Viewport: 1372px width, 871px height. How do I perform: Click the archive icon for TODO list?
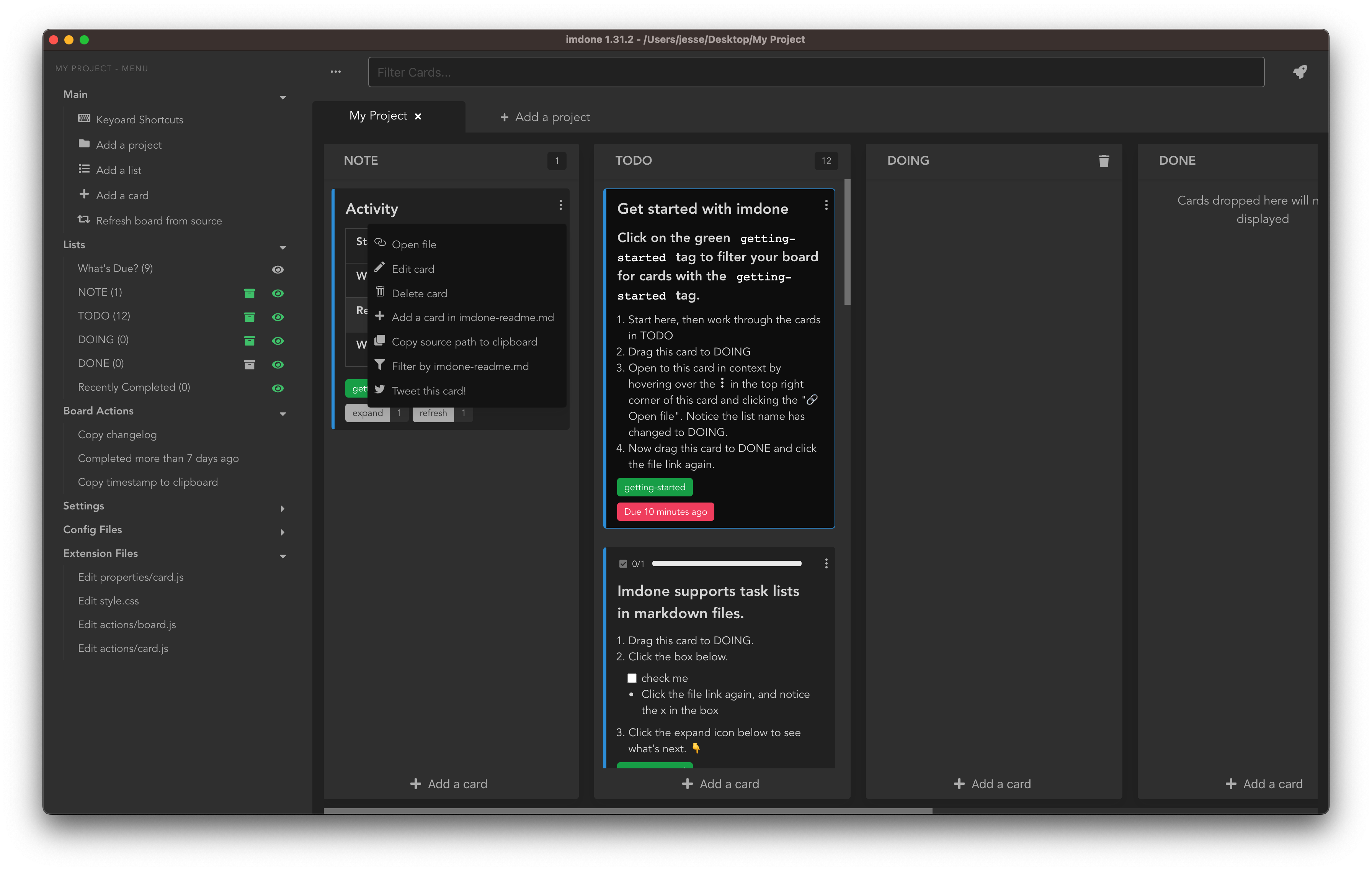click(x=250, y=317)
